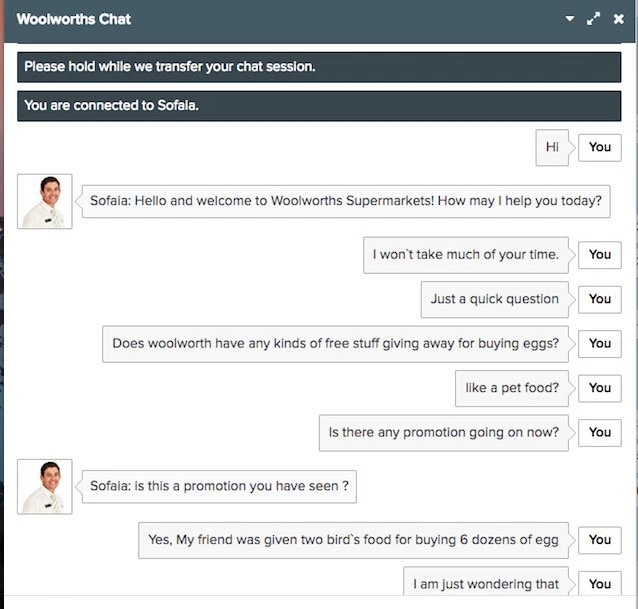
Task: Click the "You" label beside "like a pet food?"
Action: pos(600,388)
